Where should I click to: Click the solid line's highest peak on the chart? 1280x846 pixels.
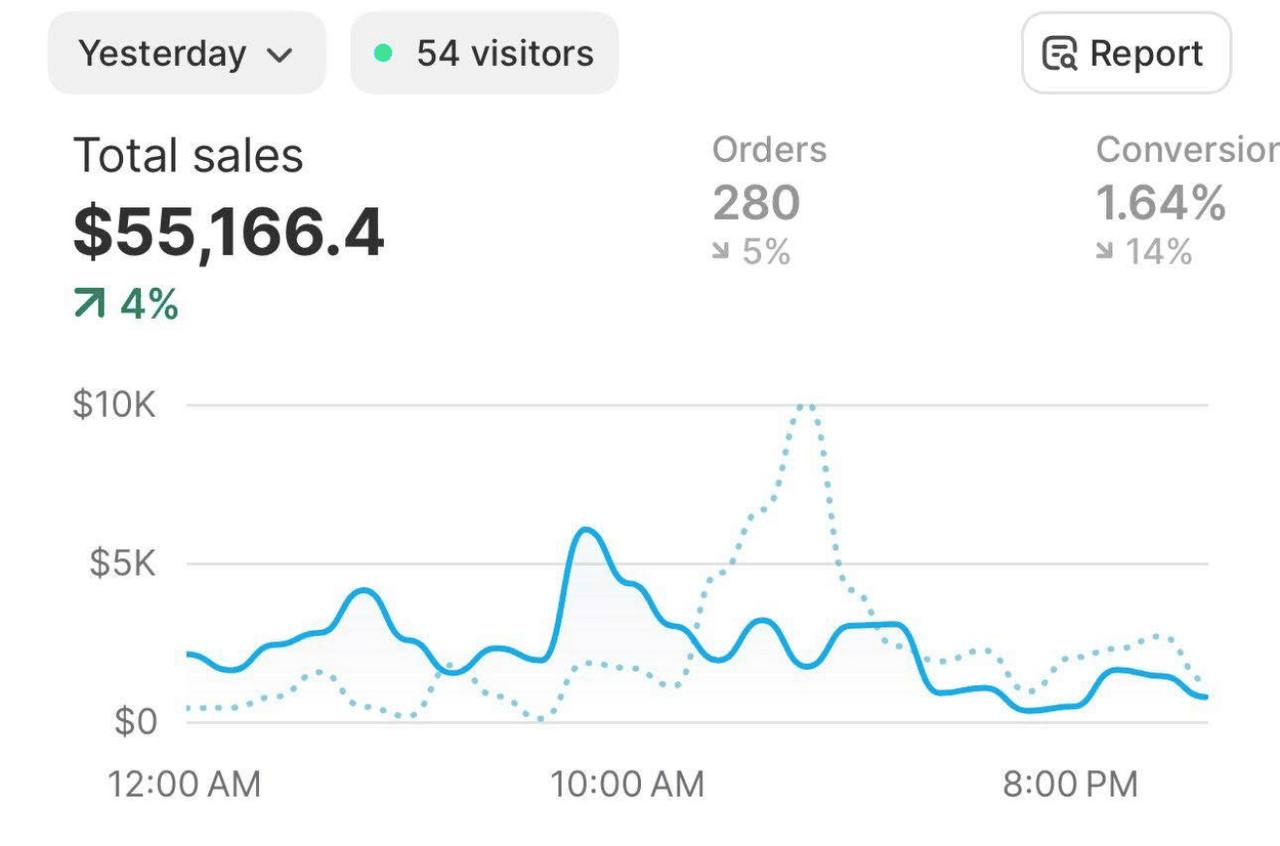pos(587,530)
